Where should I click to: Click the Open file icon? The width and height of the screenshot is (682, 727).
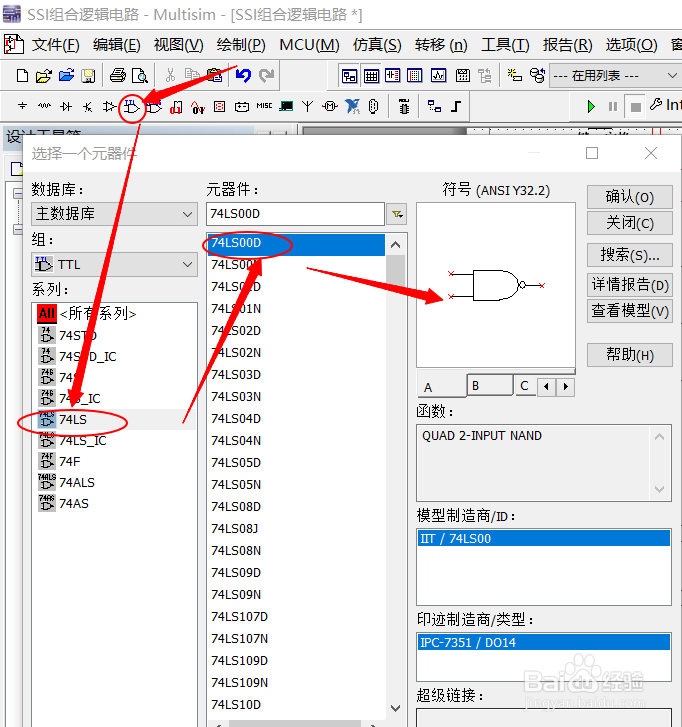pos(44,75)
